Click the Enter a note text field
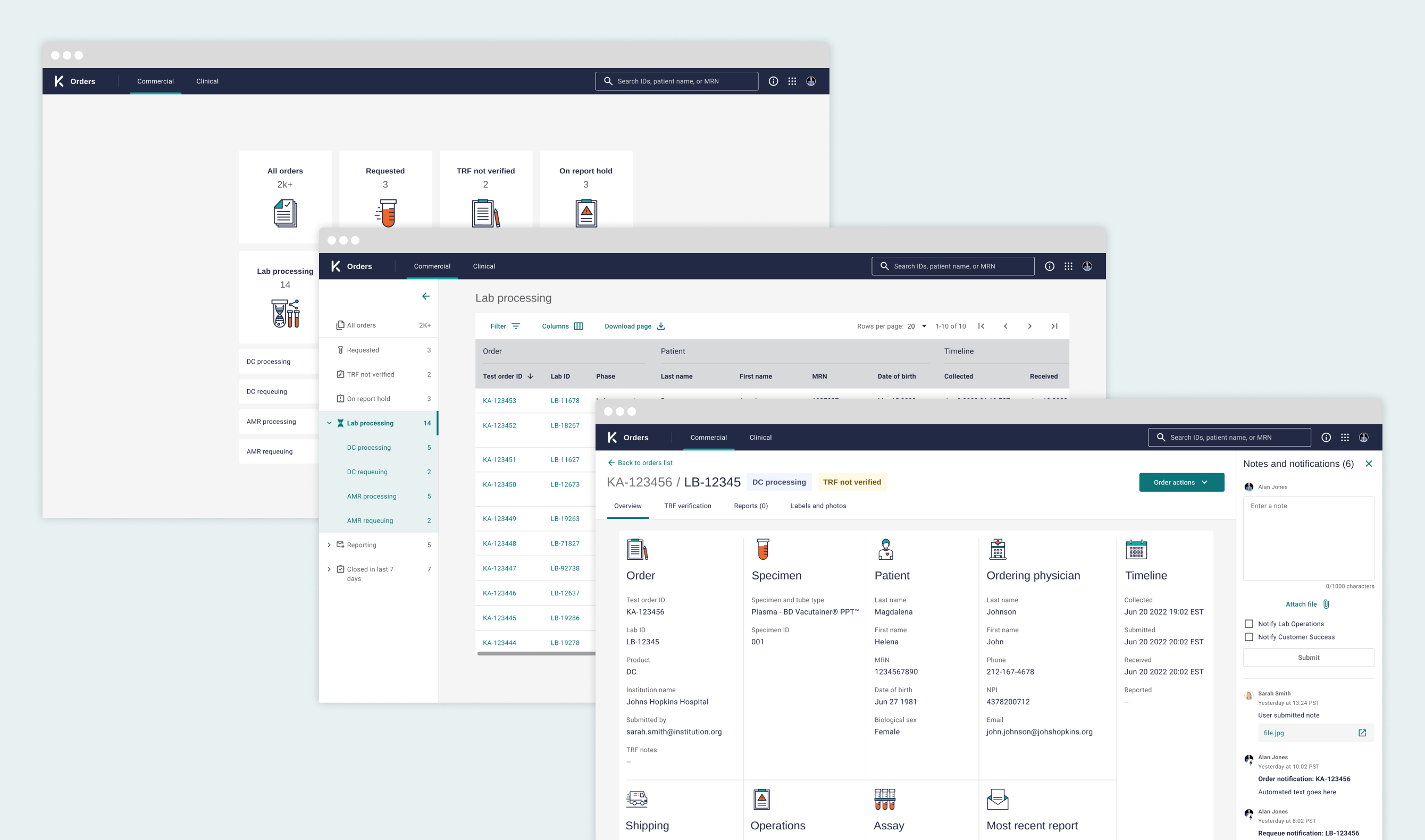Viewport: 1425px width, 840px height. click(x=1308, y=537)
